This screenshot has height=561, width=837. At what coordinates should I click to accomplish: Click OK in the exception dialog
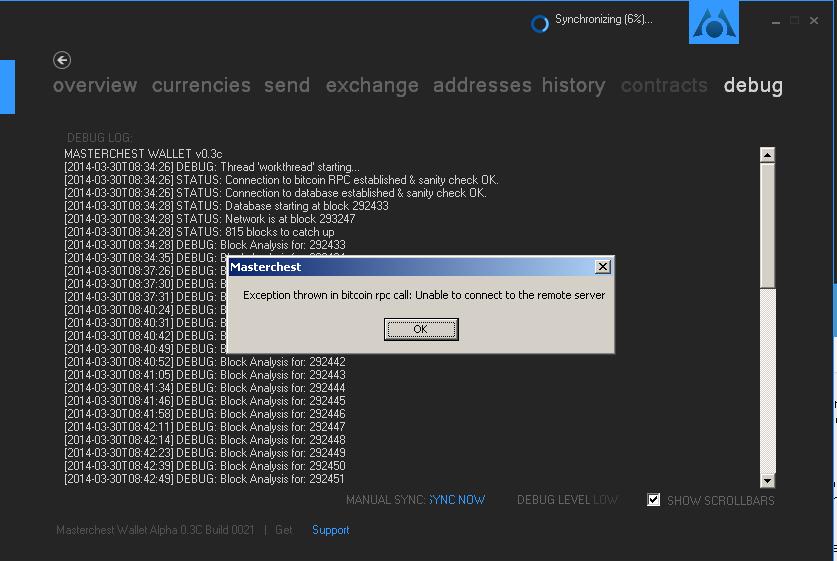coord(421,329)
